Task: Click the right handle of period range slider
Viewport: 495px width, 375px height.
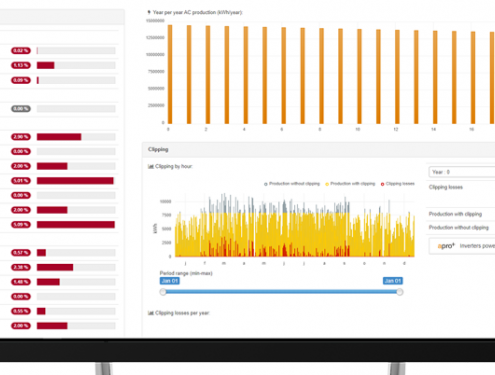Action: [400, 292]
